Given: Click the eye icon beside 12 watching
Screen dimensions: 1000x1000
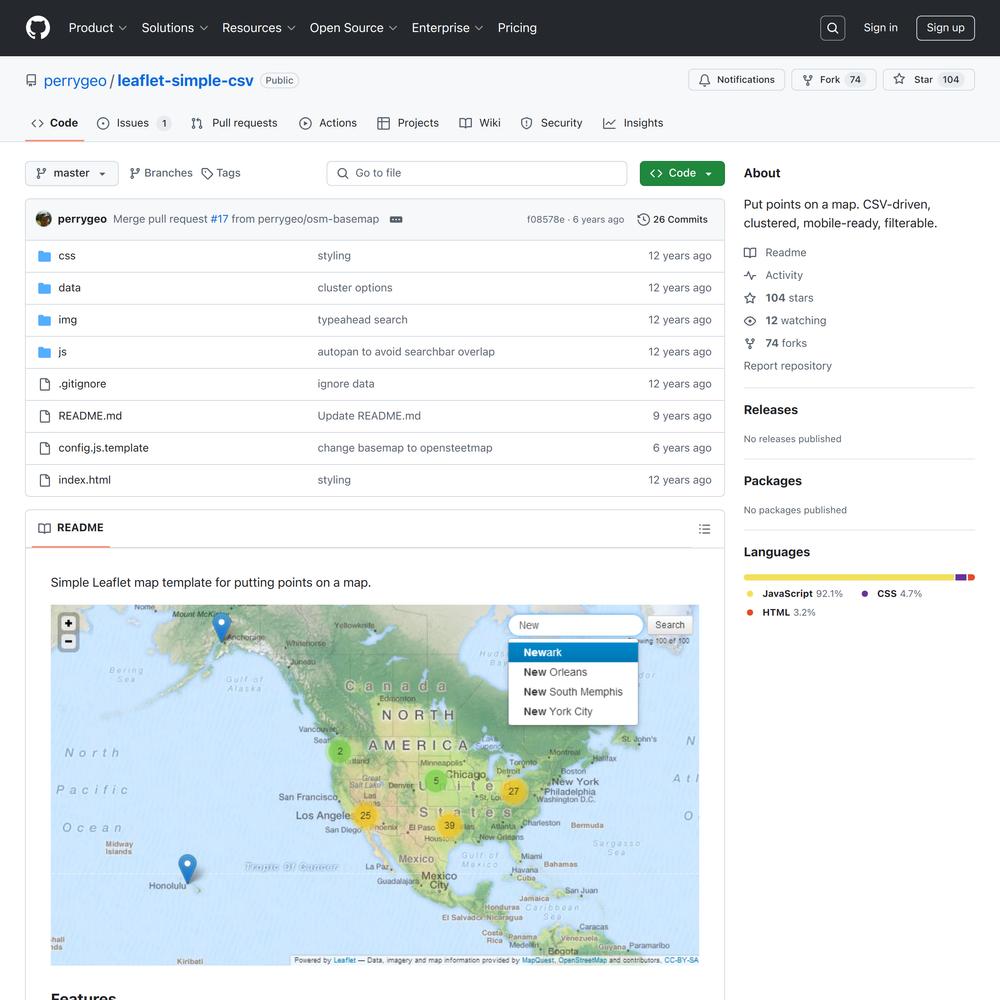Looking at the screenshot, I should coord(750,321).
